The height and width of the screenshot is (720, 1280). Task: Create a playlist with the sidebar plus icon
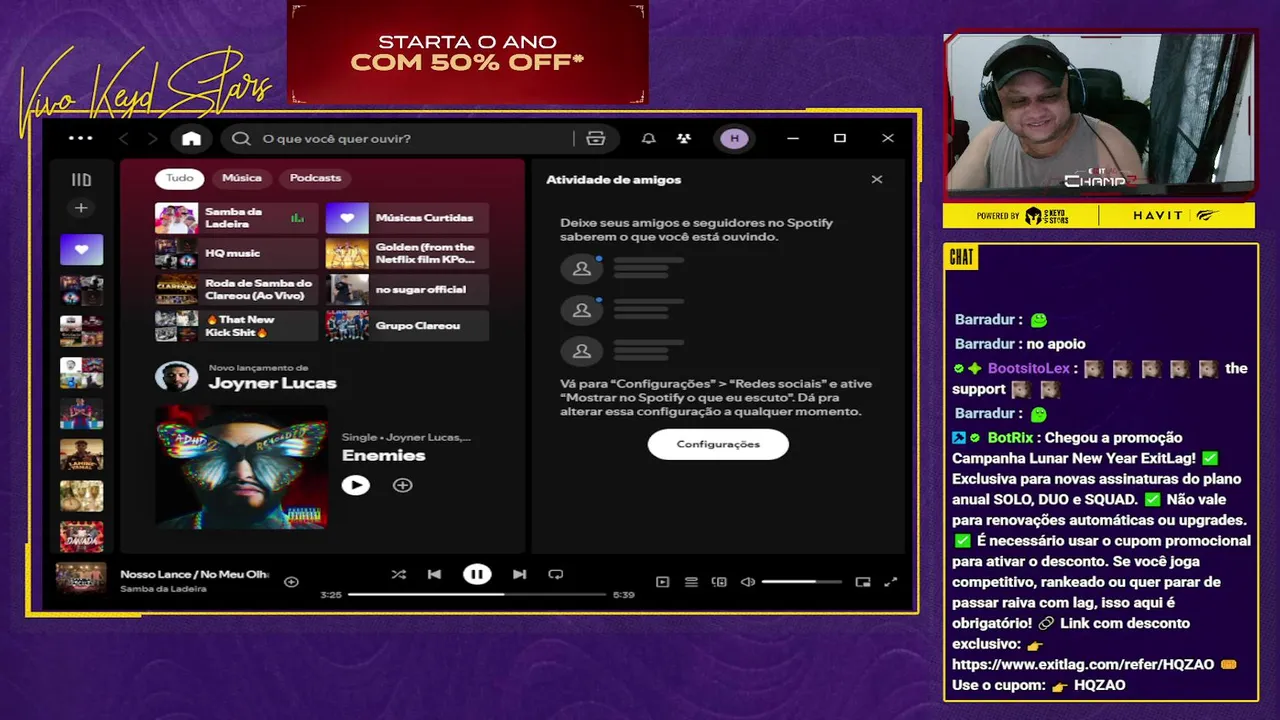point(81,208)
